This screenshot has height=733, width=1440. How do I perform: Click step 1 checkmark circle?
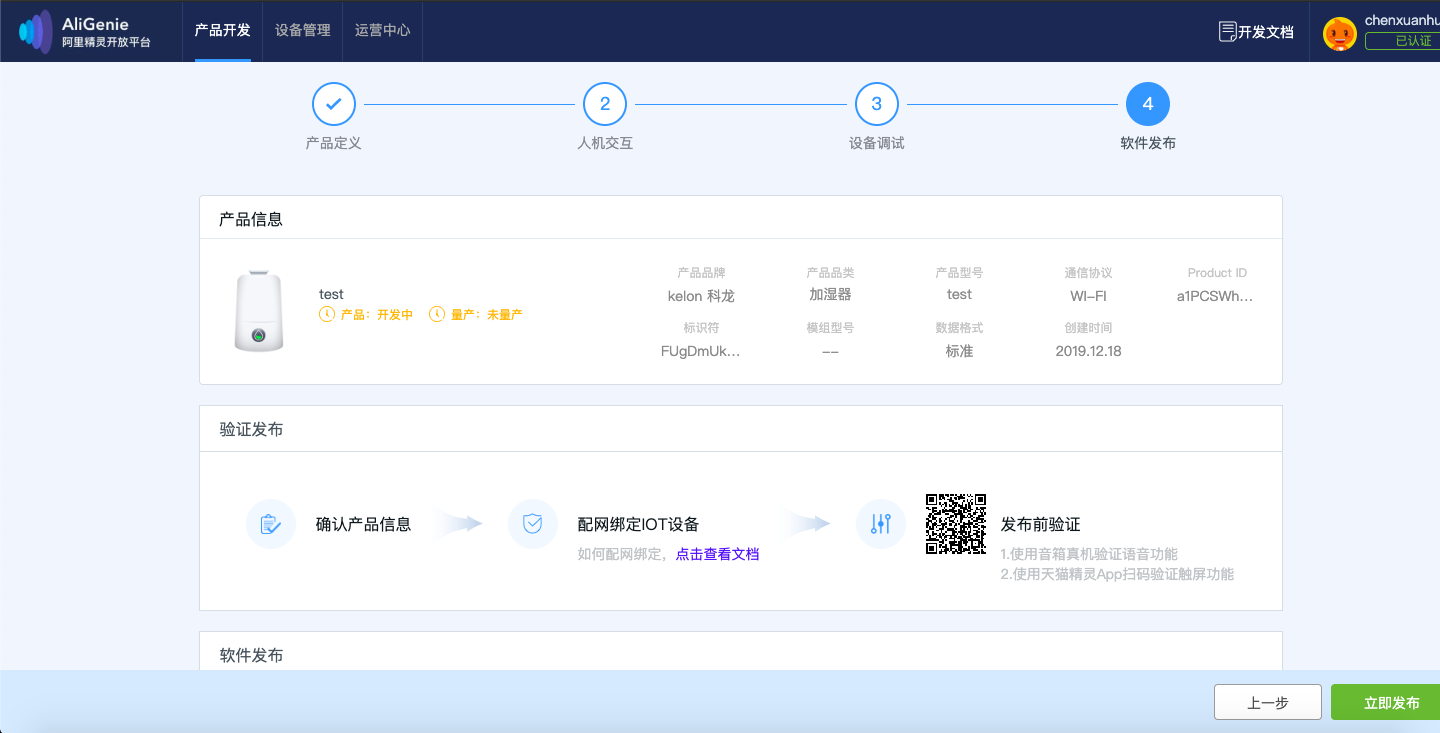(x=334, y=104)
